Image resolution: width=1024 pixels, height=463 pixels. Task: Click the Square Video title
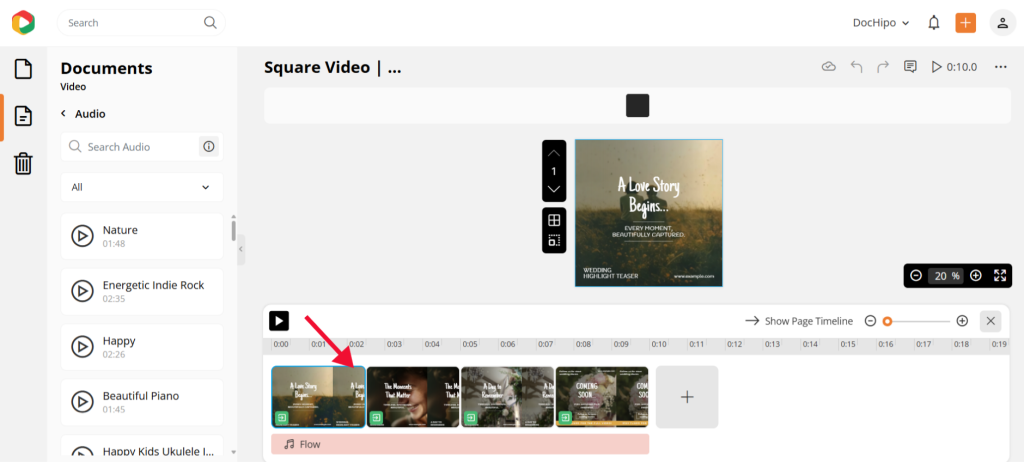pyautogui.click(x=332, y=68)
